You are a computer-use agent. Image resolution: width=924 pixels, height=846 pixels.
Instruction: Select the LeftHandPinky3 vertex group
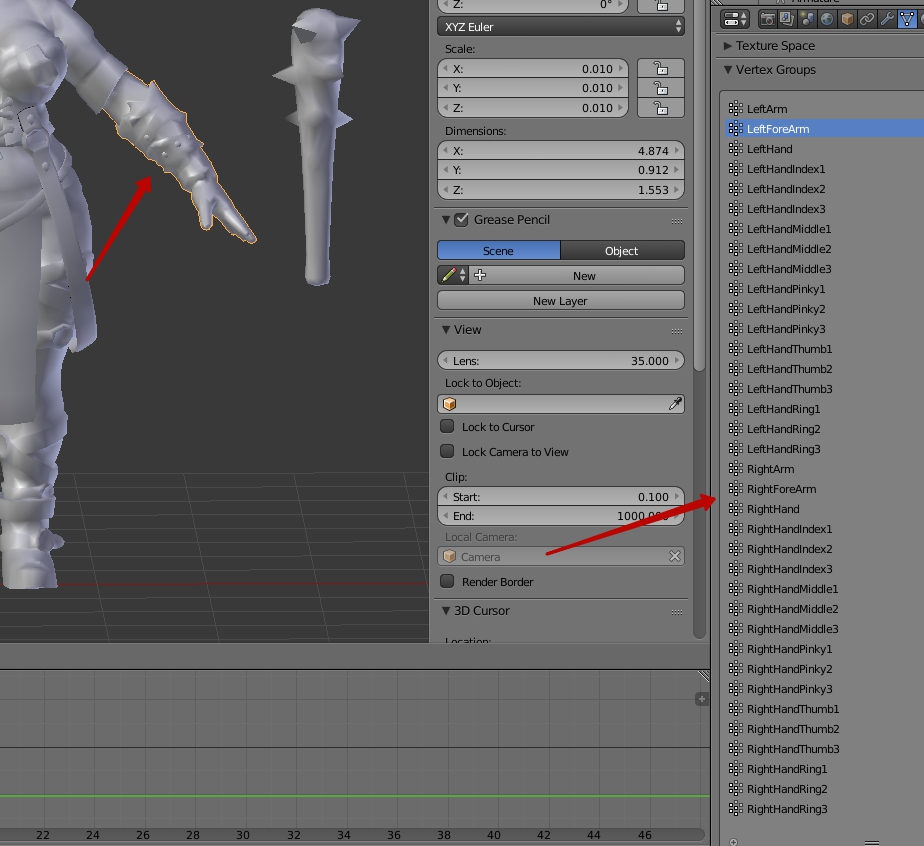[824, 329]
